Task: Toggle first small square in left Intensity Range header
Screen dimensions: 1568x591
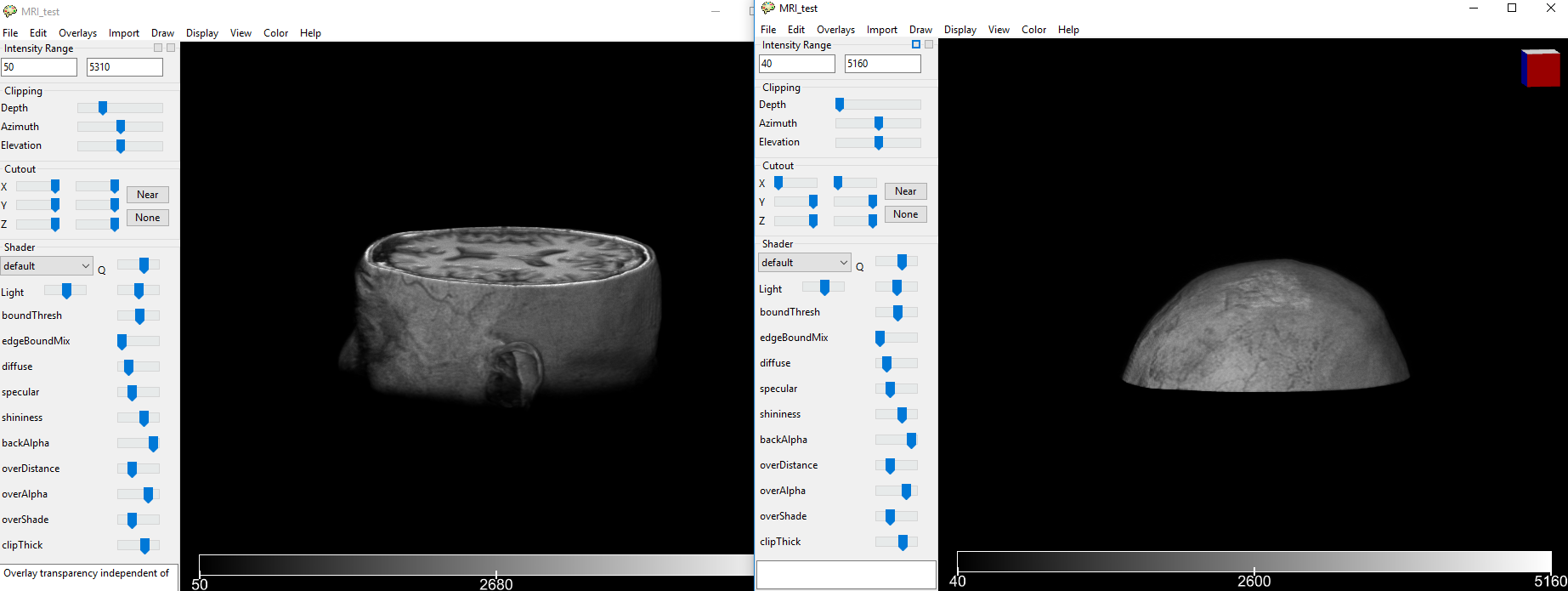Action: coord(158,48)
